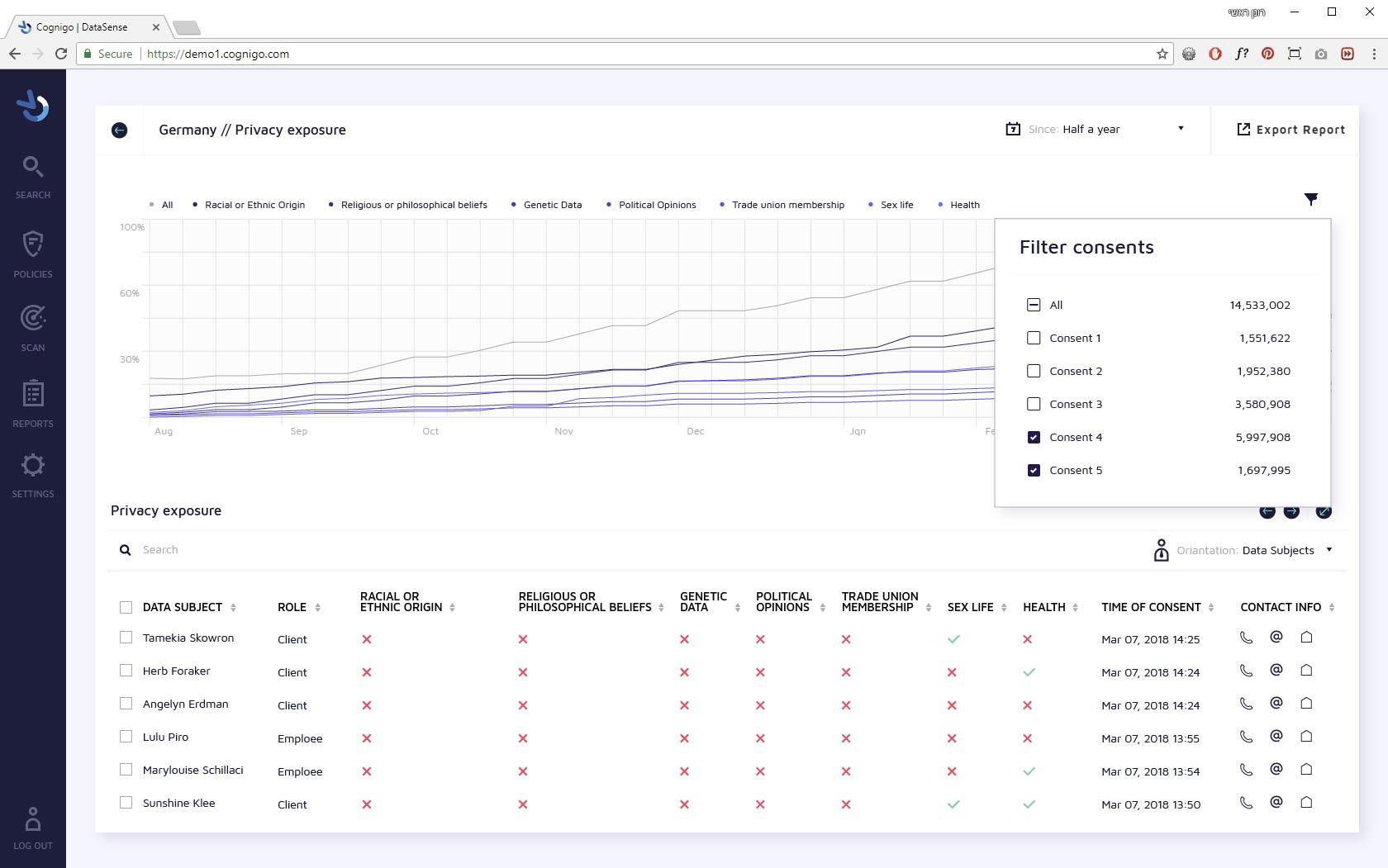
Task: Click the phone icon for Tamekia Skowron
Action: click(1246, 638)
